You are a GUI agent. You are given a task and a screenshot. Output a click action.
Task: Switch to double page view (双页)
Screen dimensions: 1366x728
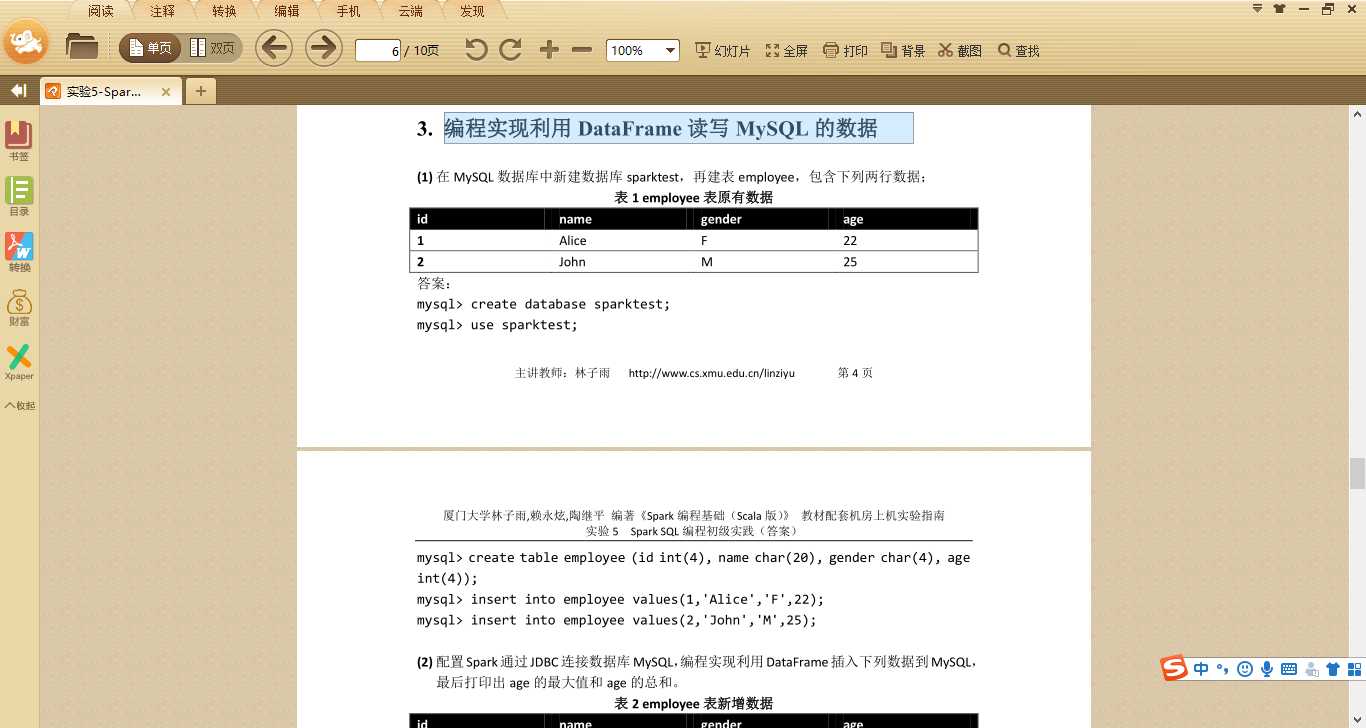point(212,48)
